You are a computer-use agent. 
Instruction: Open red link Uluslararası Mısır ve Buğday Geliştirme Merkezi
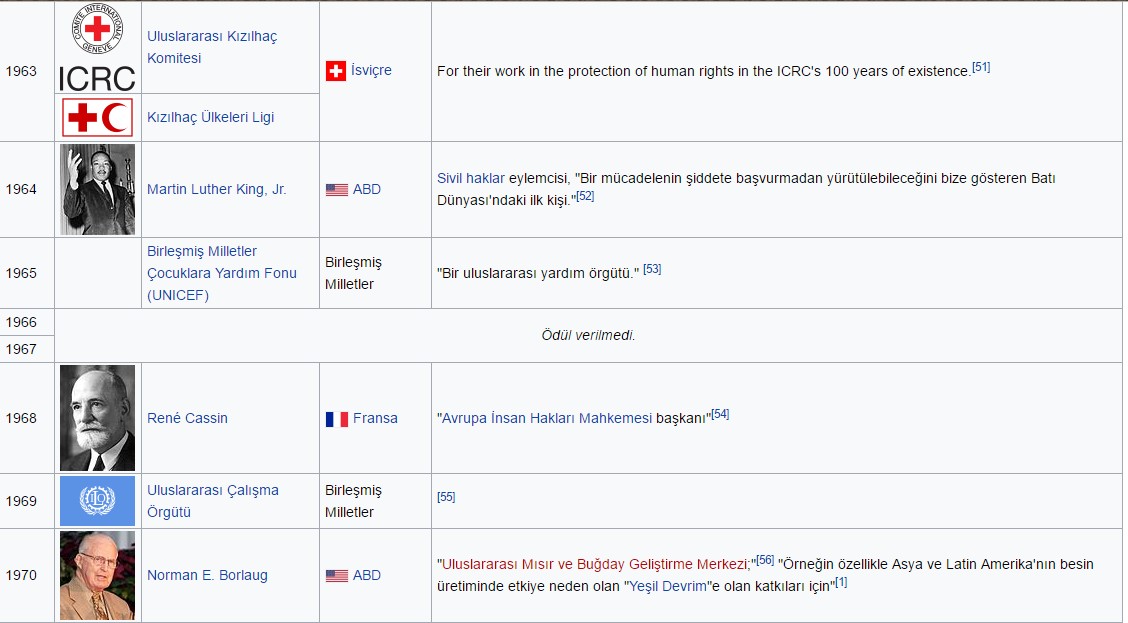click(595, 564)
